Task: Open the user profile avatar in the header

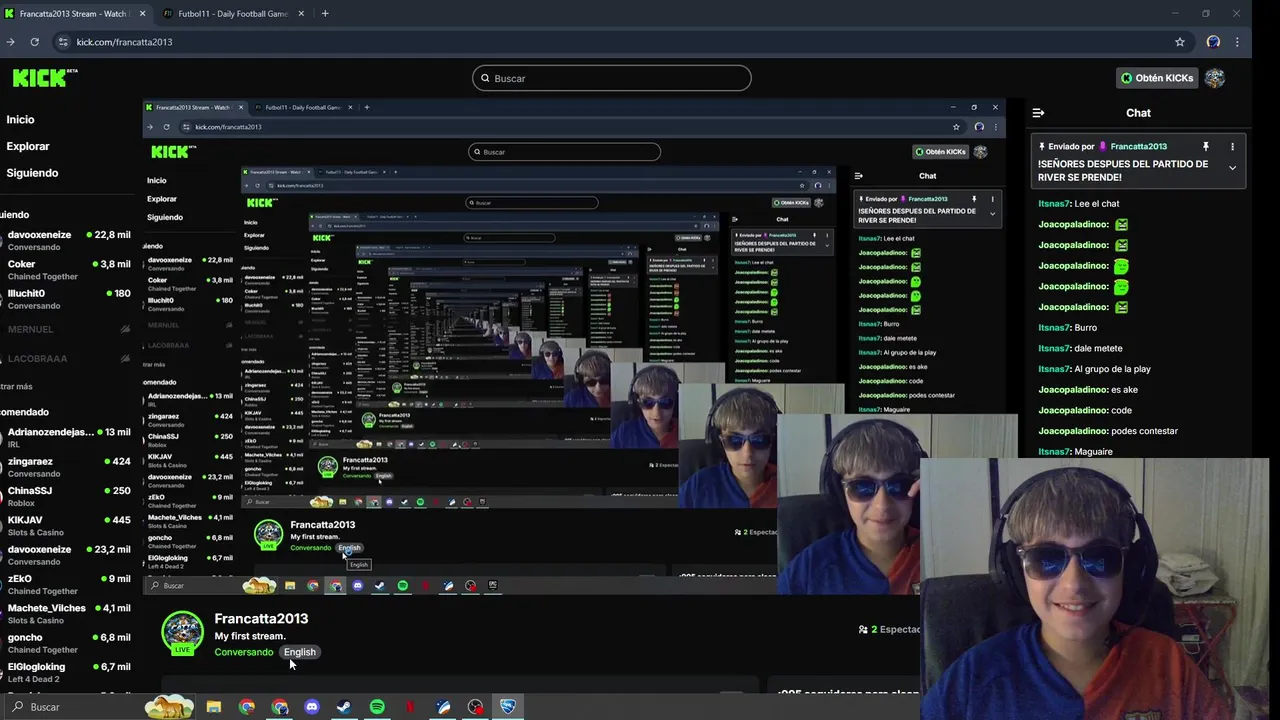Action: pos(1214,78)
